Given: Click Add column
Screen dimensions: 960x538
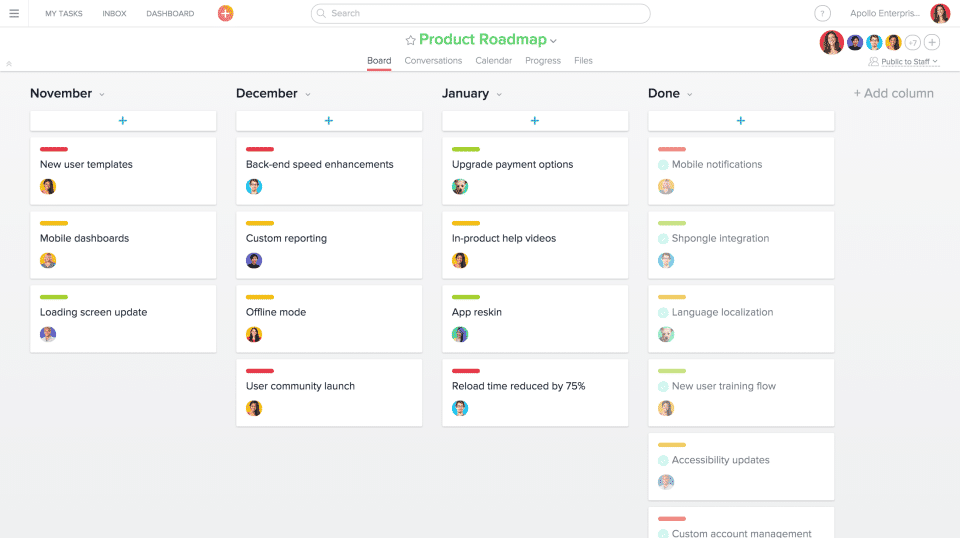Looking at the screenshot, I should click(893, 93).
